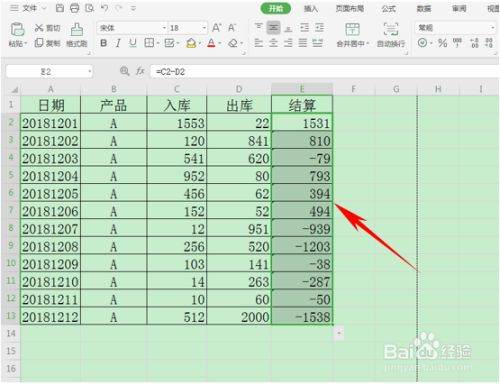Open Print Preview icon

[89, 8]
